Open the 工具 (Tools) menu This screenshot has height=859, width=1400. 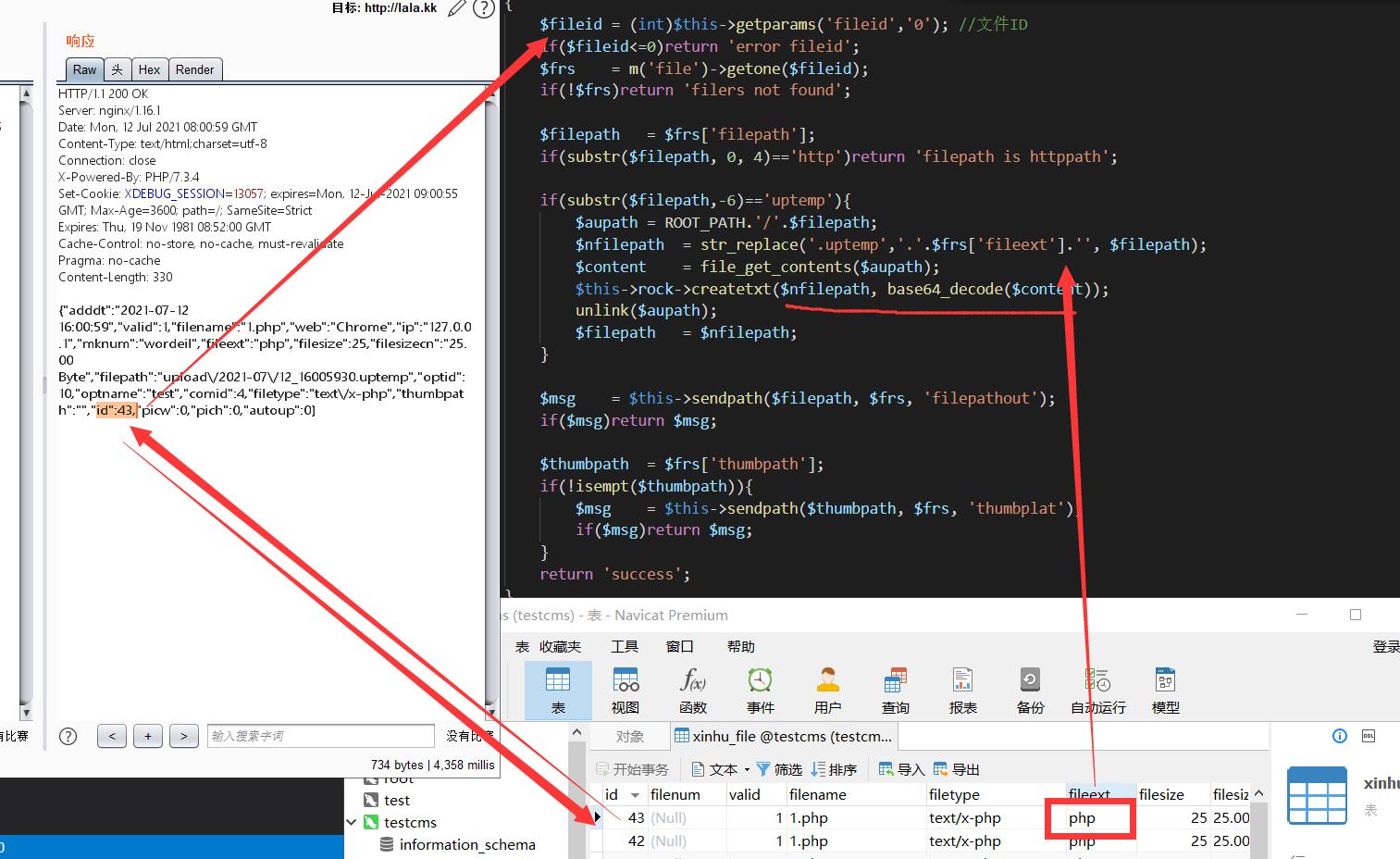(625, 646)
